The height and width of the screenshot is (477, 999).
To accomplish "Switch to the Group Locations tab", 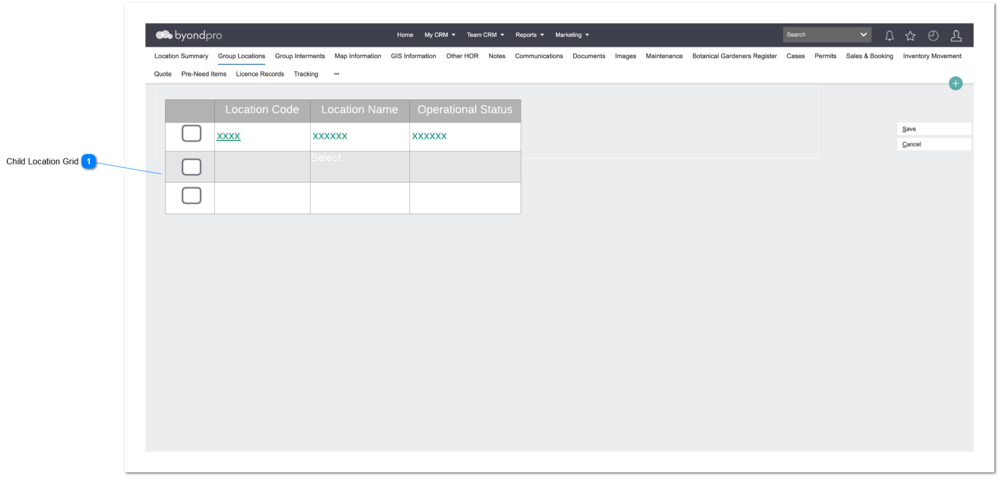I will (x=241, y=56).
